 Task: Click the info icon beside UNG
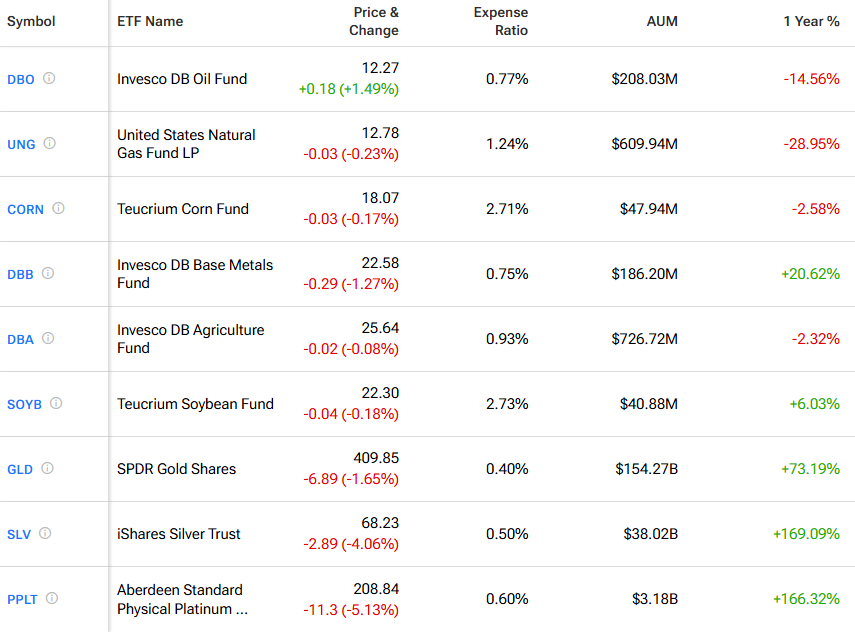click(49, 143)
